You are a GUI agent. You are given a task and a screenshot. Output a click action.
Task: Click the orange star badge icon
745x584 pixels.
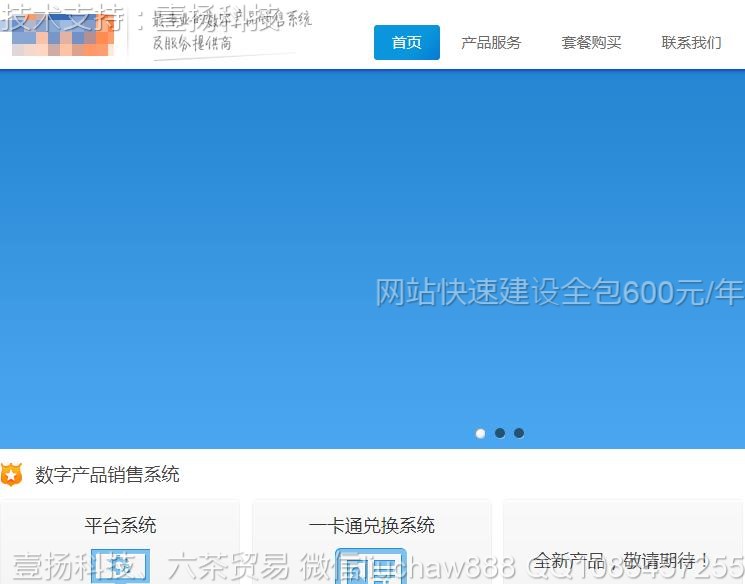(x=11, y=475)
